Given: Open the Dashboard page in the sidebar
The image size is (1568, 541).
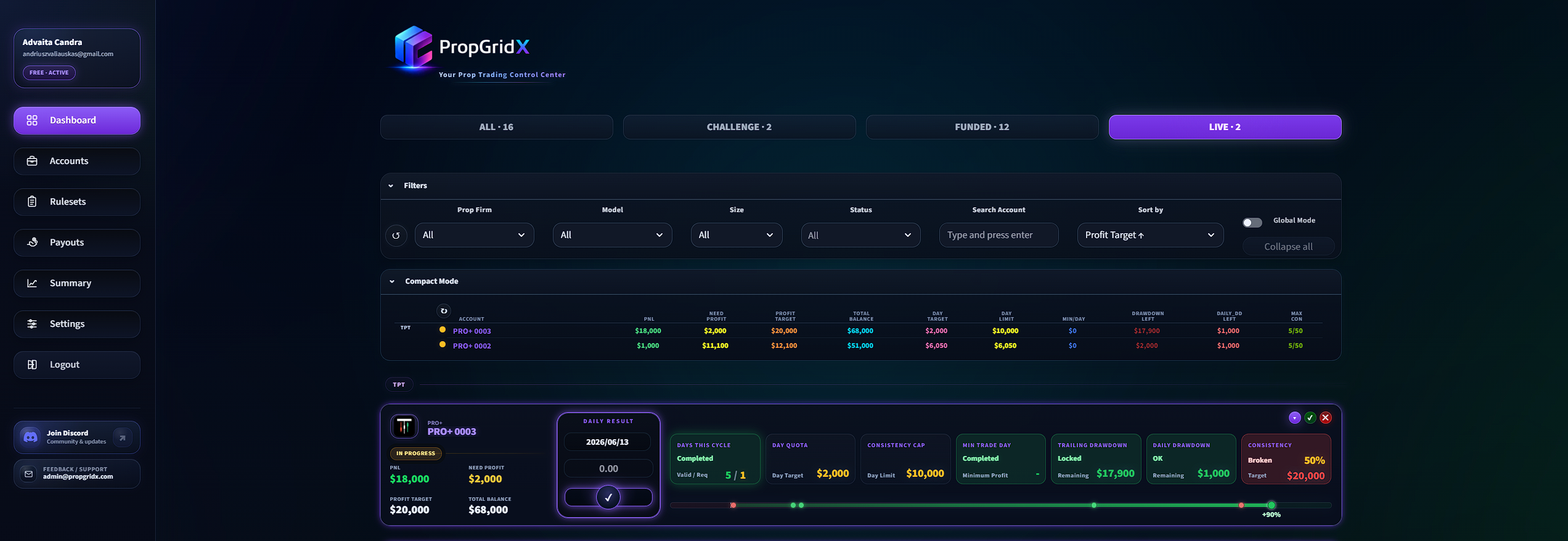Looking at the screenshot, I should pos(77,120).
